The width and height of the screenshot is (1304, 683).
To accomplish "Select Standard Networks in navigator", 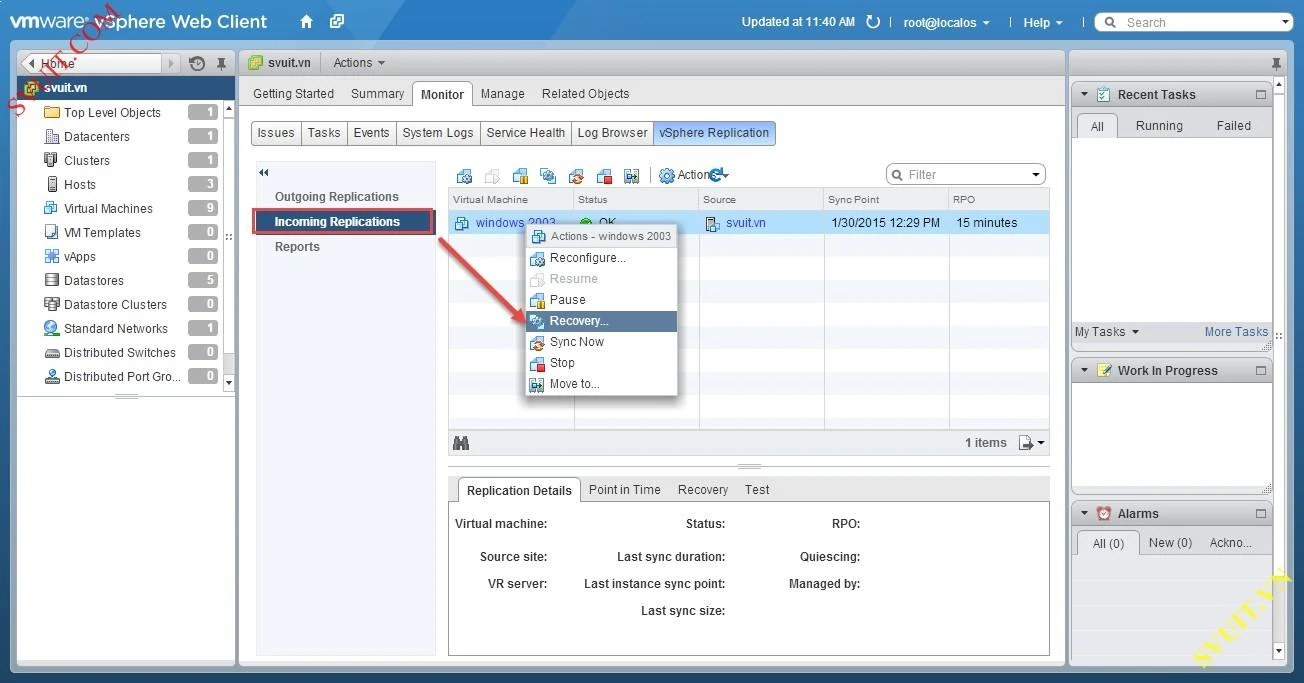I will (115, 329).
